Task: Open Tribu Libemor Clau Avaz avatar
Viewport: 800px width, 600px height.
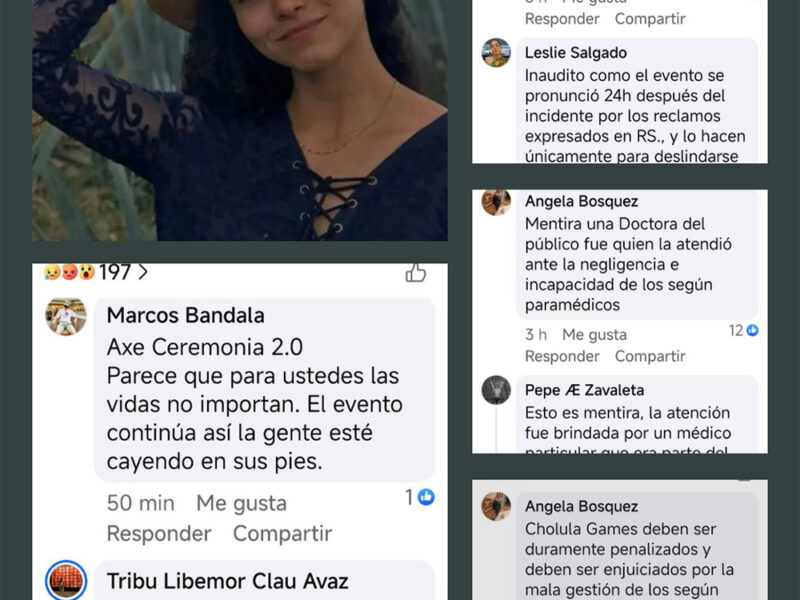Action: click(66, 580)
